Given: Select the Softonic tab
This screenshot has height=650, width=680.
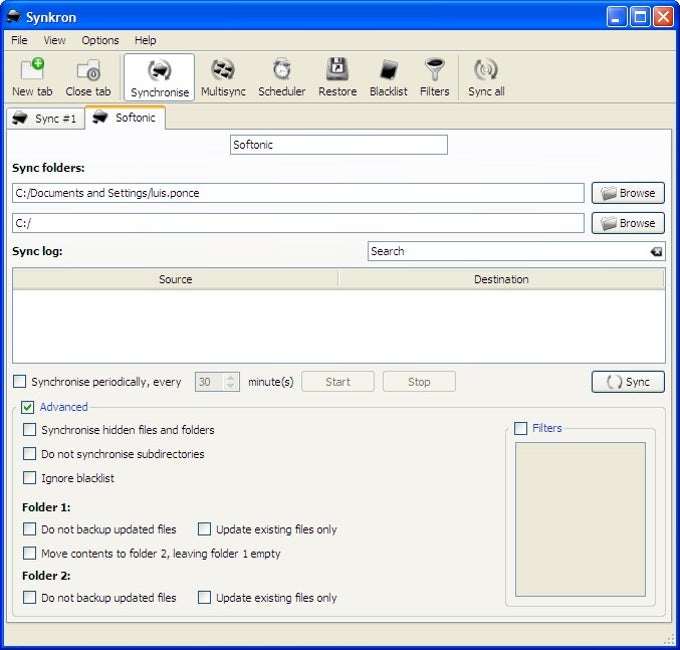Looking at the screenshot, I should pyautogui.click(x=125, y=118).
